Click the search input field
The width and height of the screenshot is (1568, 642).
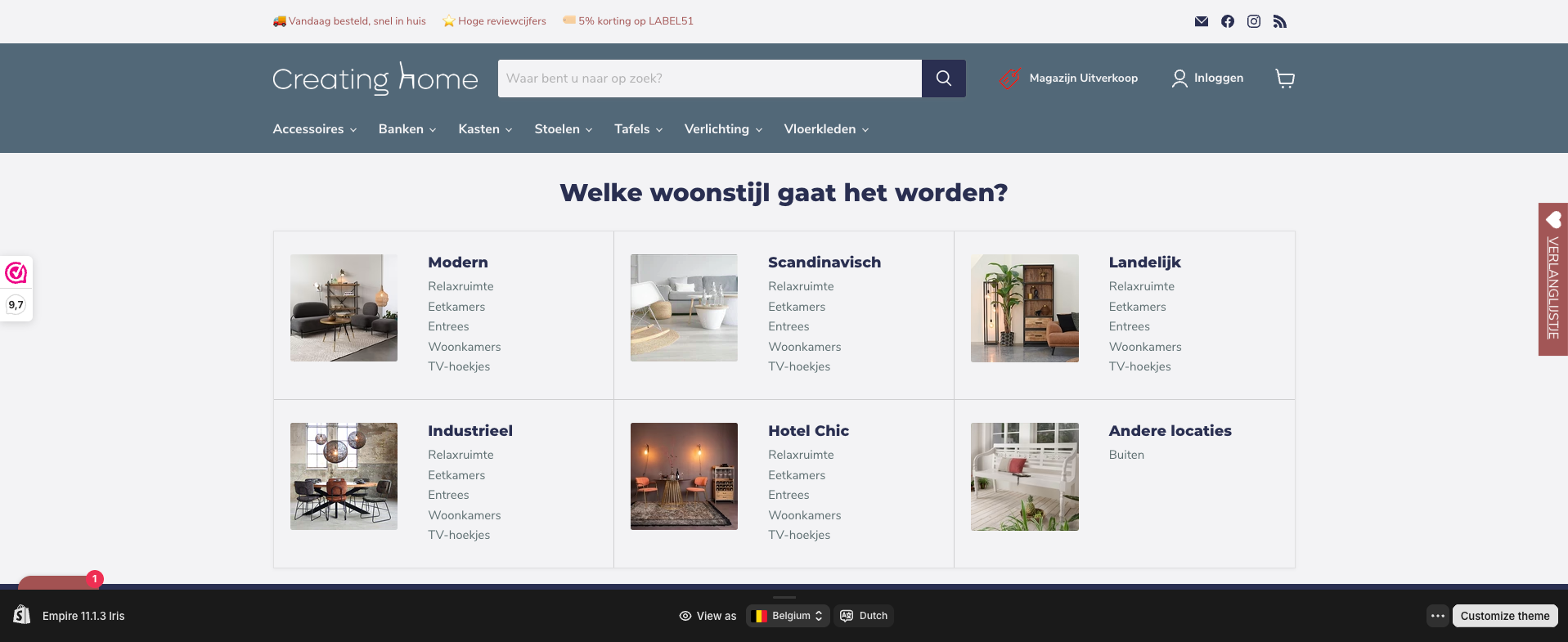point(709,79)
